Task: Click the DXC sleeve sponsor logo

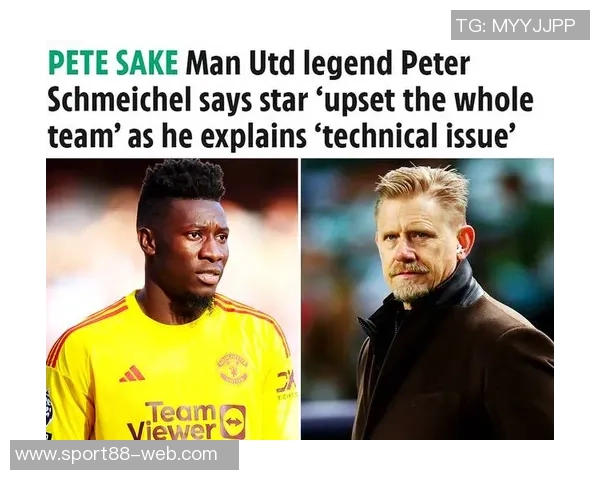Action: [286, 382]
